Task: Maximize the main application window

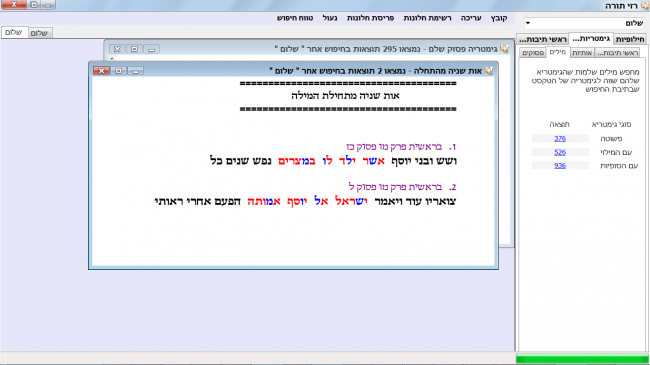Action: point(34,5)
